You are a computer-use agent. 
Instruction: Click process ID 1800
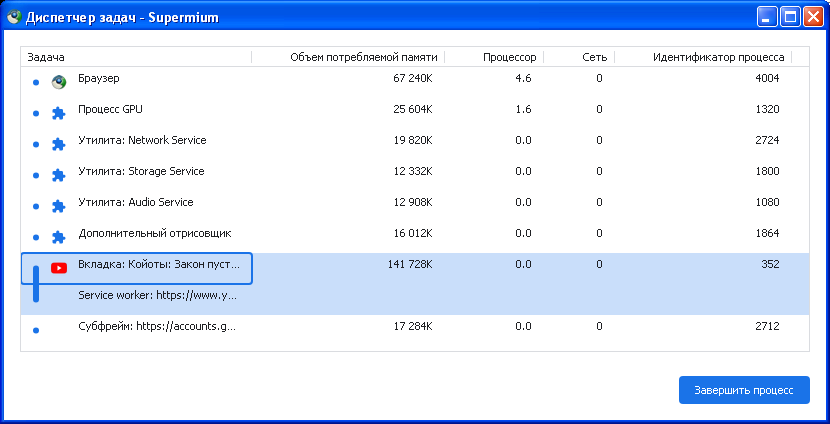(767, 172)
